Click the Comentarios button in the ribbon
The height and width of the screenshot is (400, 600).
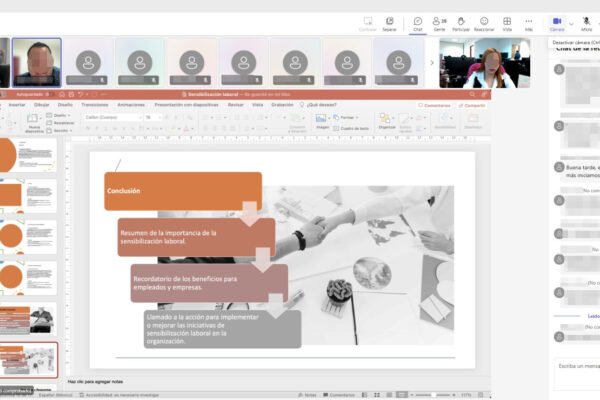click(434, 105)
